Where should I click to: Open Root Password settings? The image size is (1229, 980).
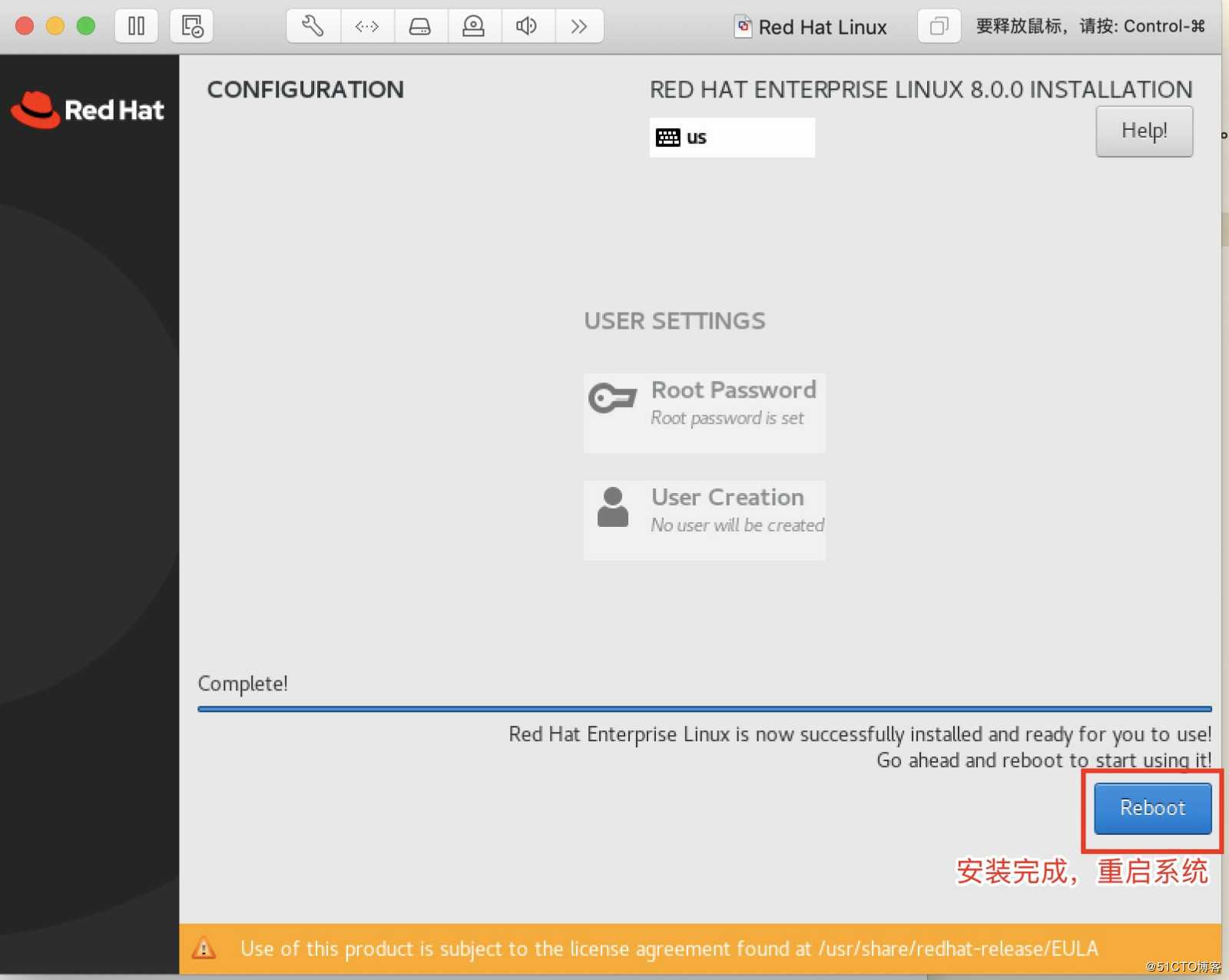click(x=704, y=413)
